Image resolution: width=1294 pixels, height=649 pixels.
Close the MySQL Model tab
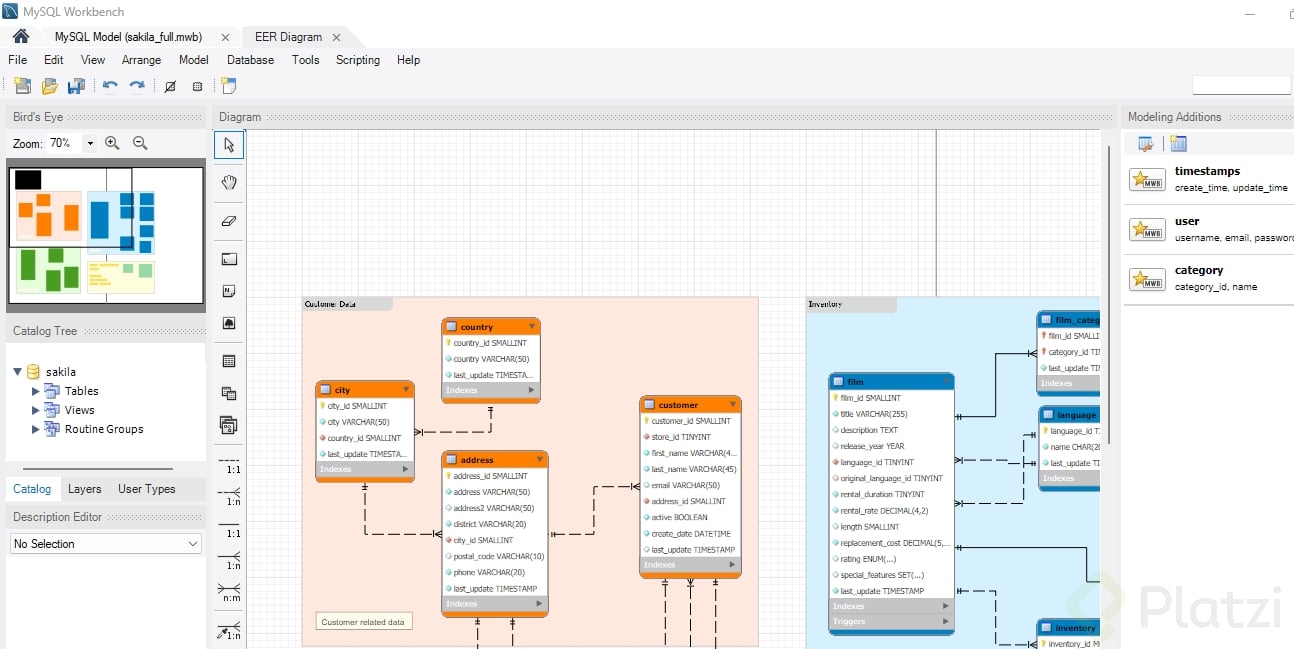click(x=225, y=37)
